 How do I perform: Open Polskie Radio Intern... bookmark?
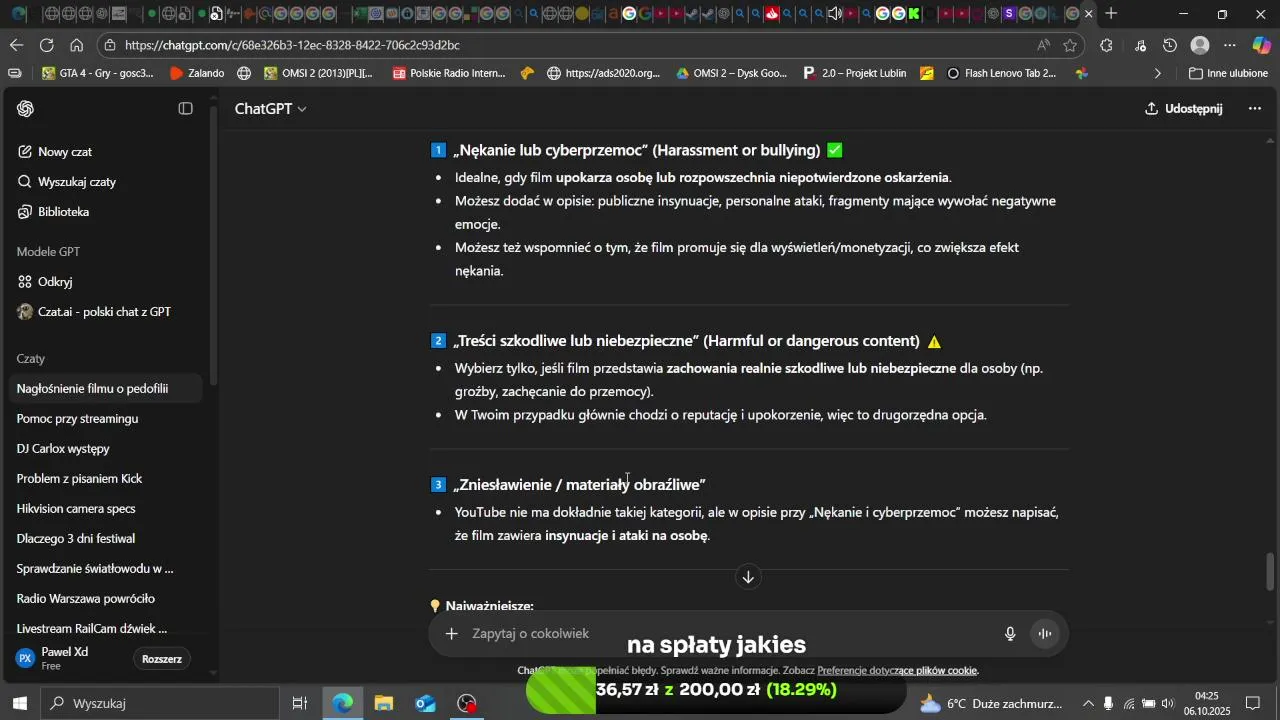pyautogui.click(x=450, y=73)
